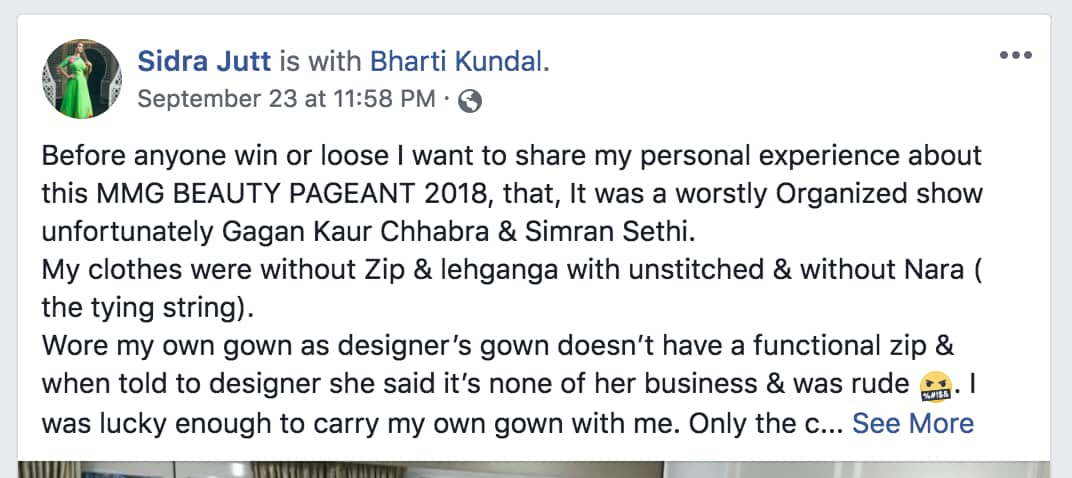
Task: Expand the post with See More
Action: pyautogui.click(x=912, y=423)
